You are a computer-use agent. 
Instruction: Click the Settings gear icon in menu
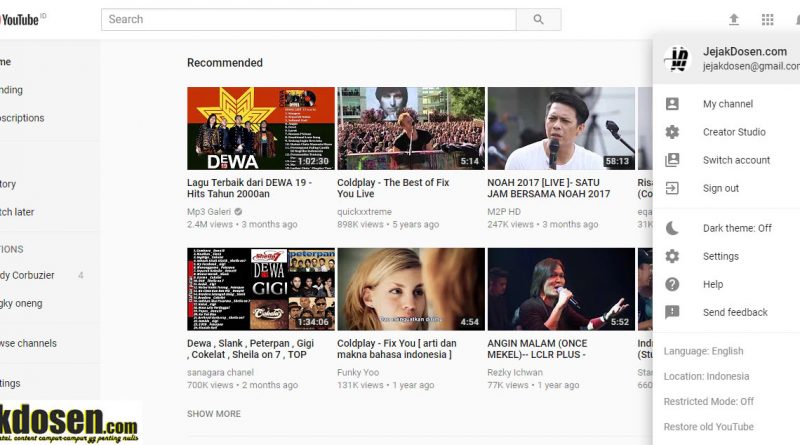pos(672,256)
